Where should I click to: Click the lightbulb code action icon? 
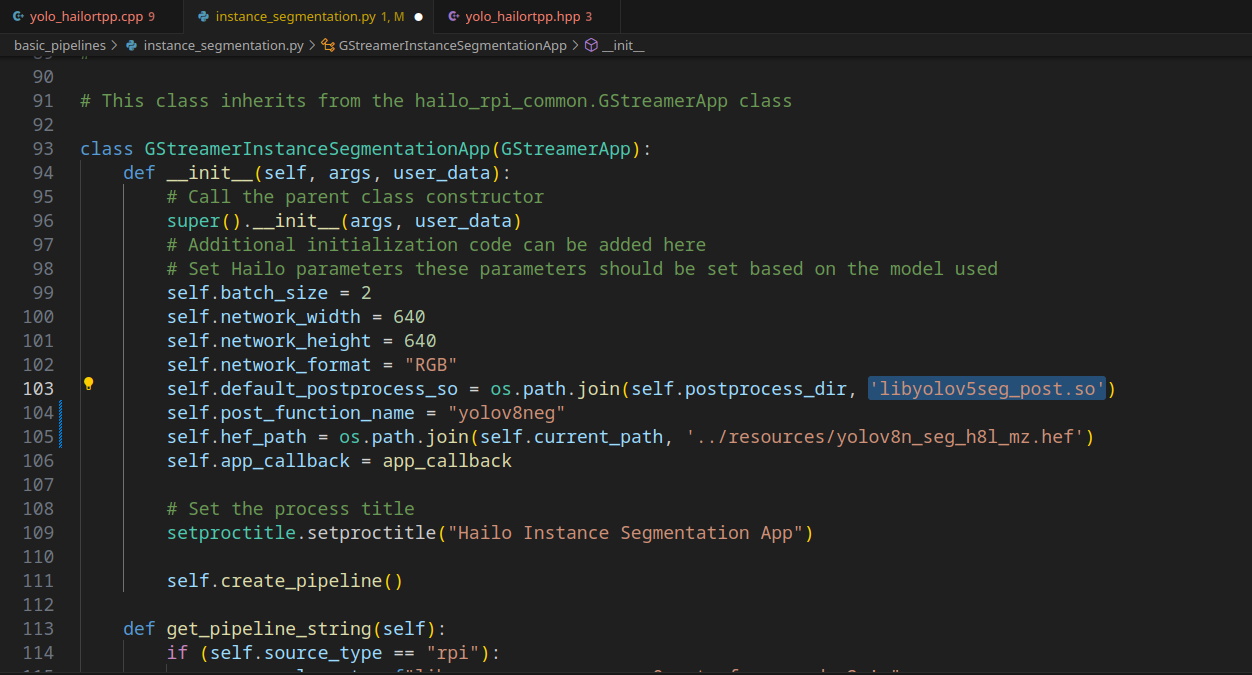88,383
